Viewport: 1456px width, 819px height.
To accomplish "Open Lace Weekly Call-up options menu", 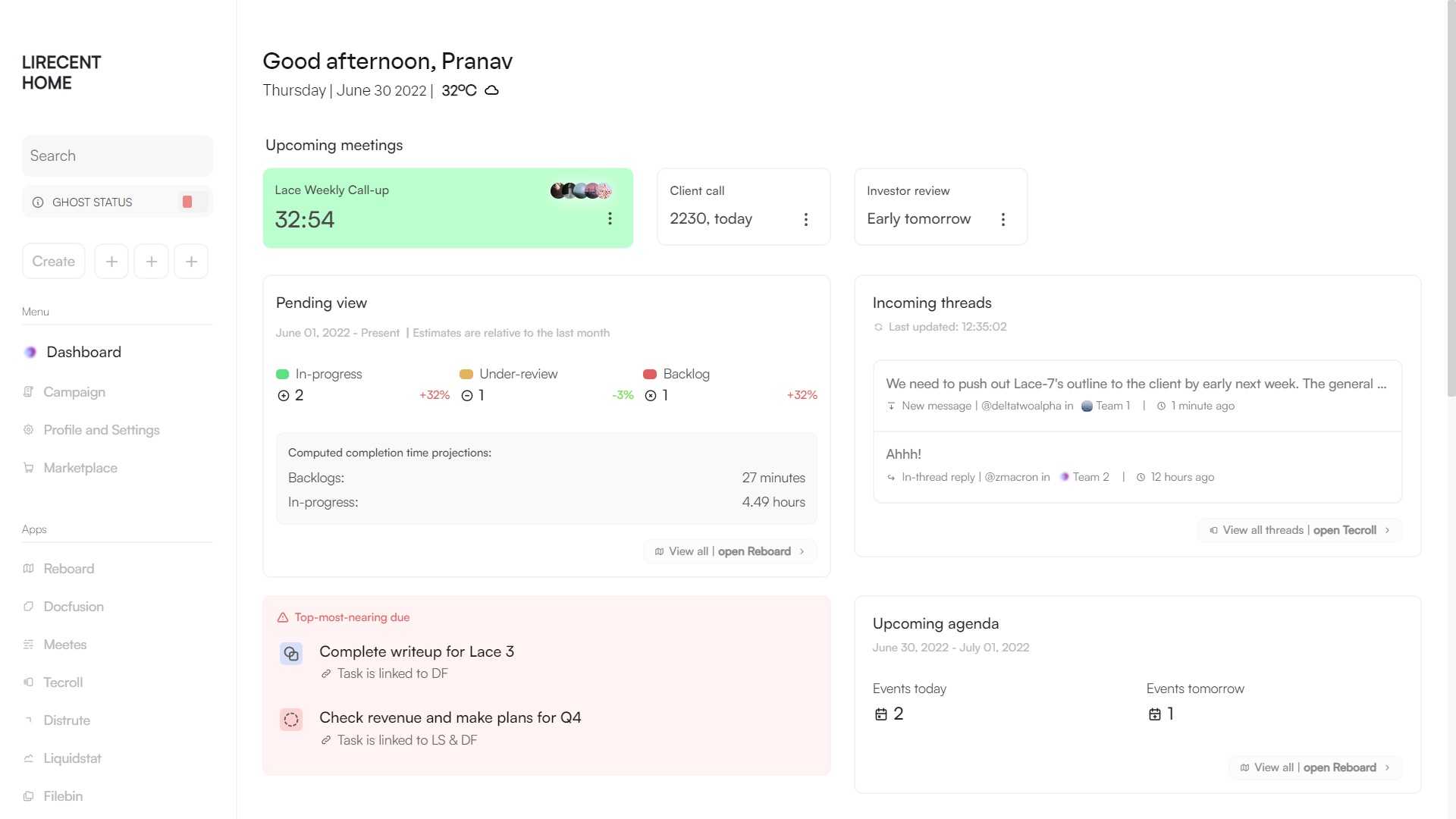I will [x=610, y=219].
